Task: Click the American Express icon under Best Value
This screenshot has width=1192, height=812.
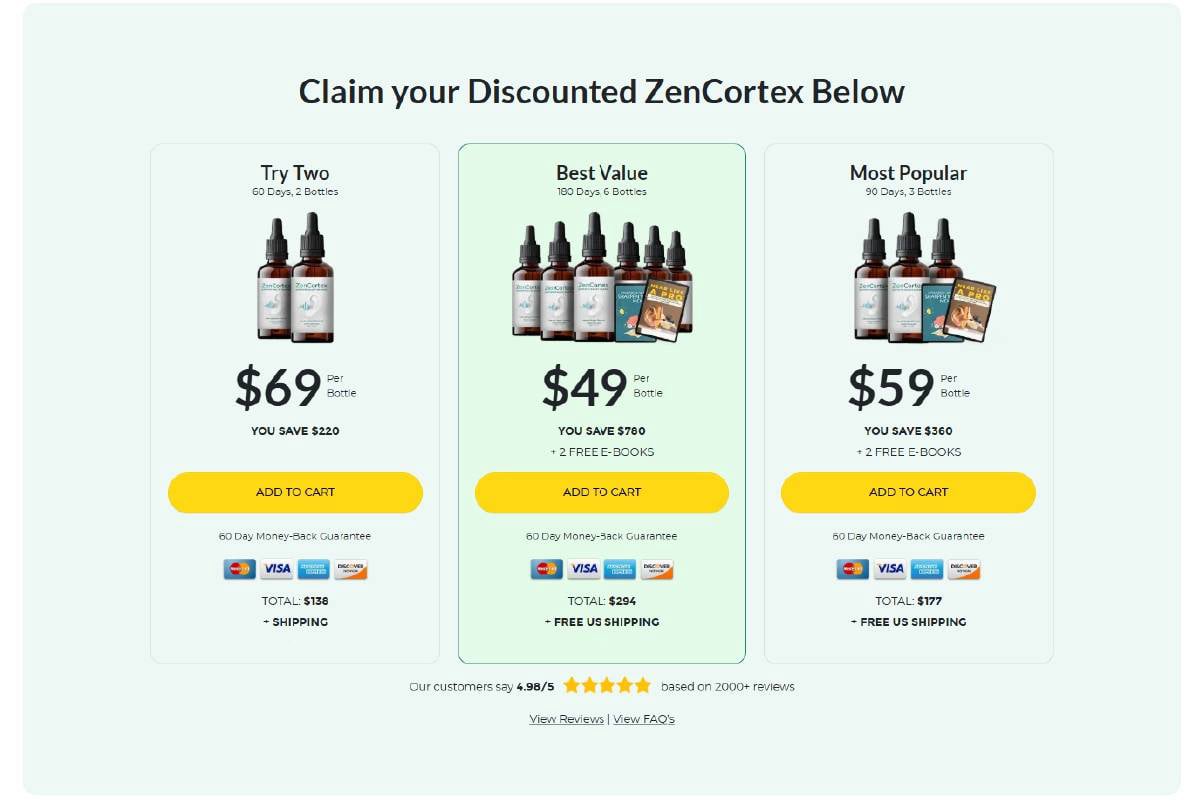Action: pyautogui.click(x=622, y=569)
